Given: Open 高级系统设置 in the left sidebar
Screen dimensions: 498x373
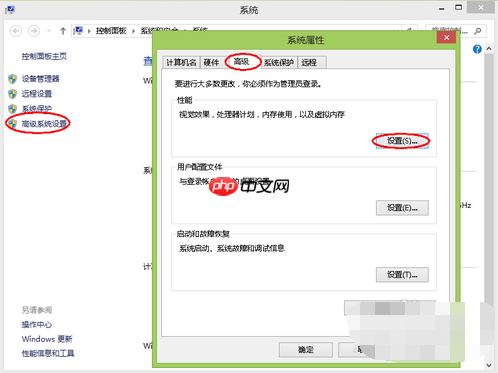Looking at the screenshot, I should pos(44,124).
